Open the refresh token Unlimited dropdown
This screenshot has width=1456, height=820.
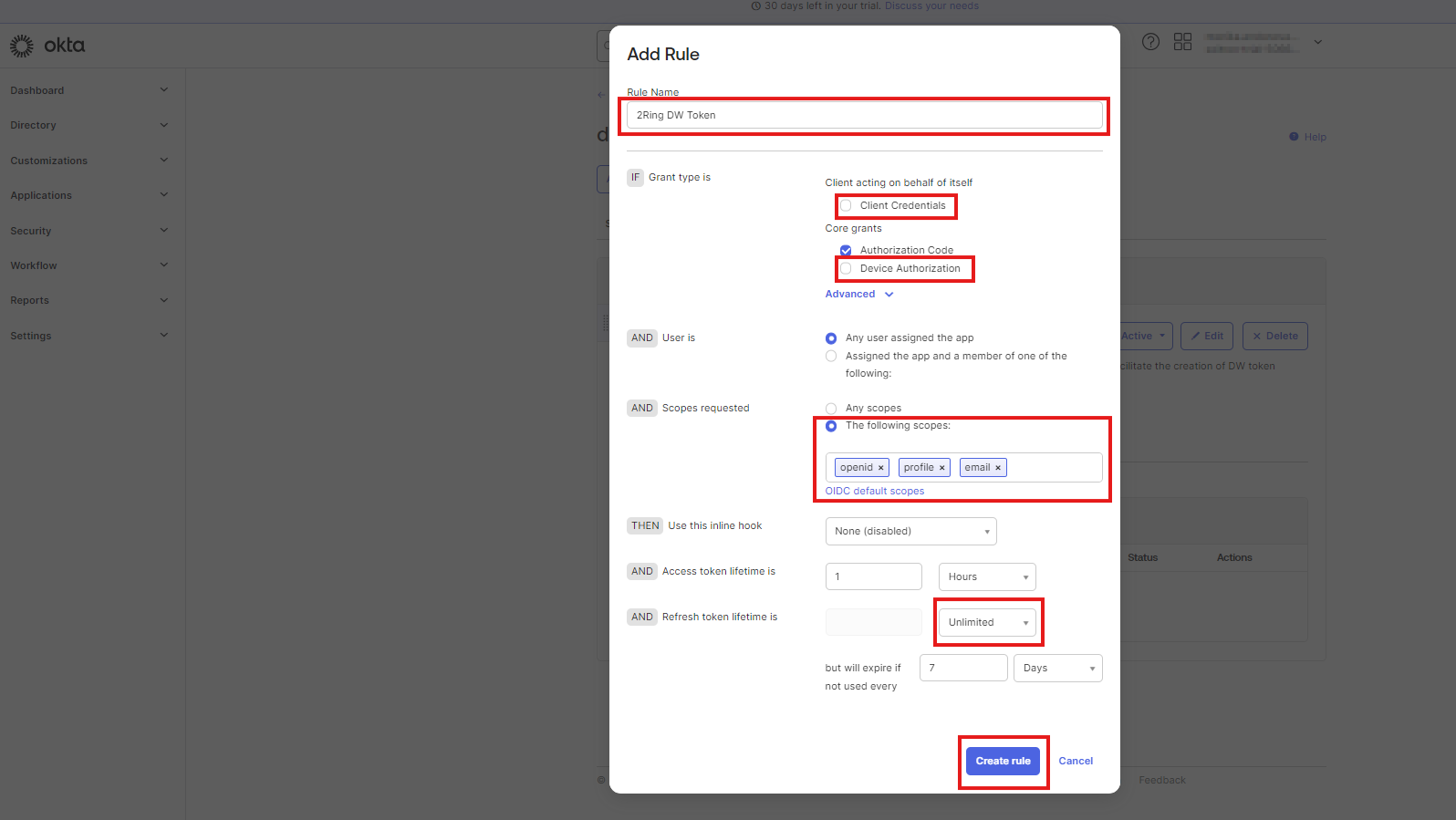coord(987,623)
